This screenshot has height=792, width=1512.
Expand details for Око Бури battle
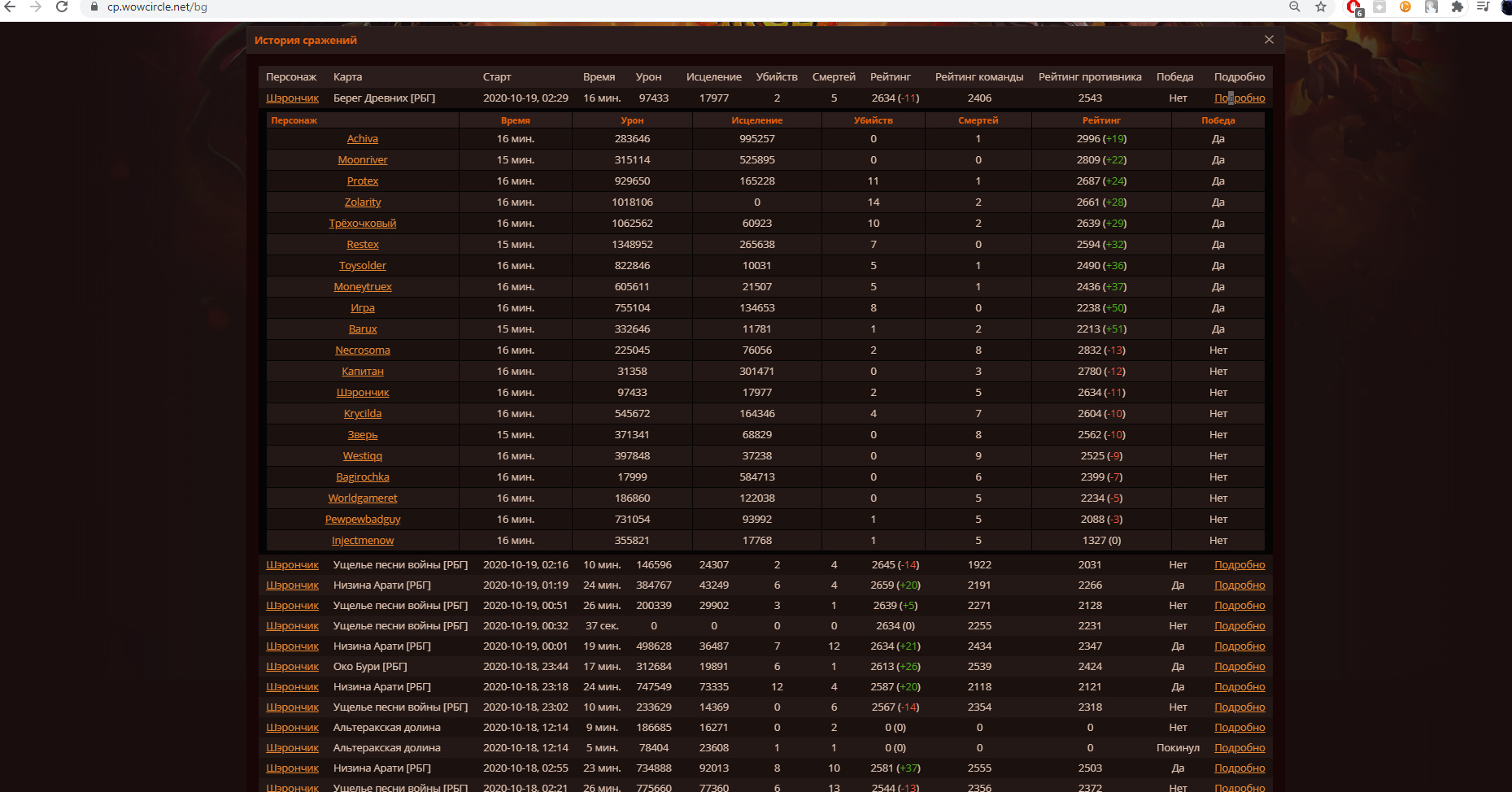pos(1239,667)
